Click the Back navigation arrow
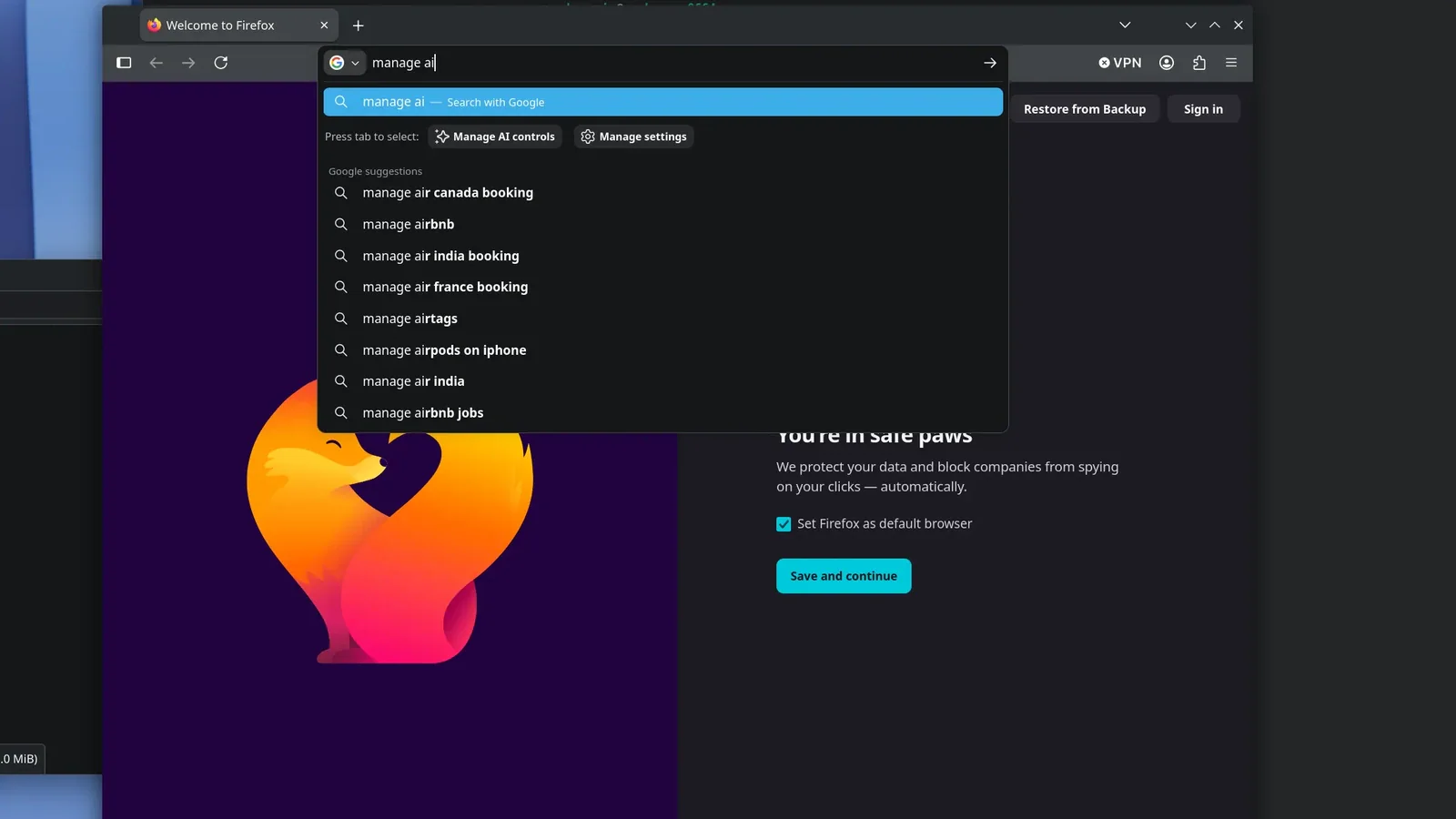Screen dimensions: 1456x819 157,63
